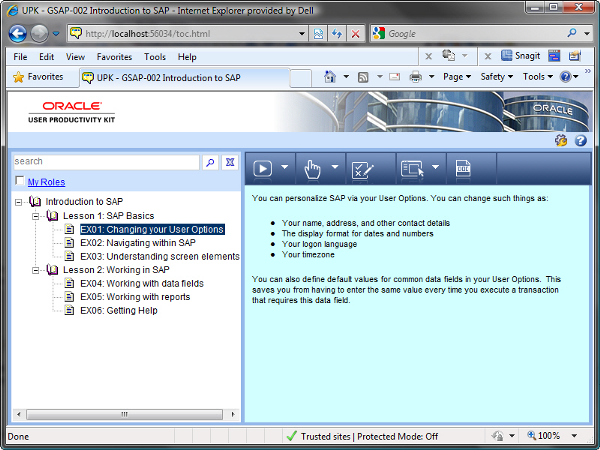Open the File menu
Screen dimensions: 600x450
(20, 57)
